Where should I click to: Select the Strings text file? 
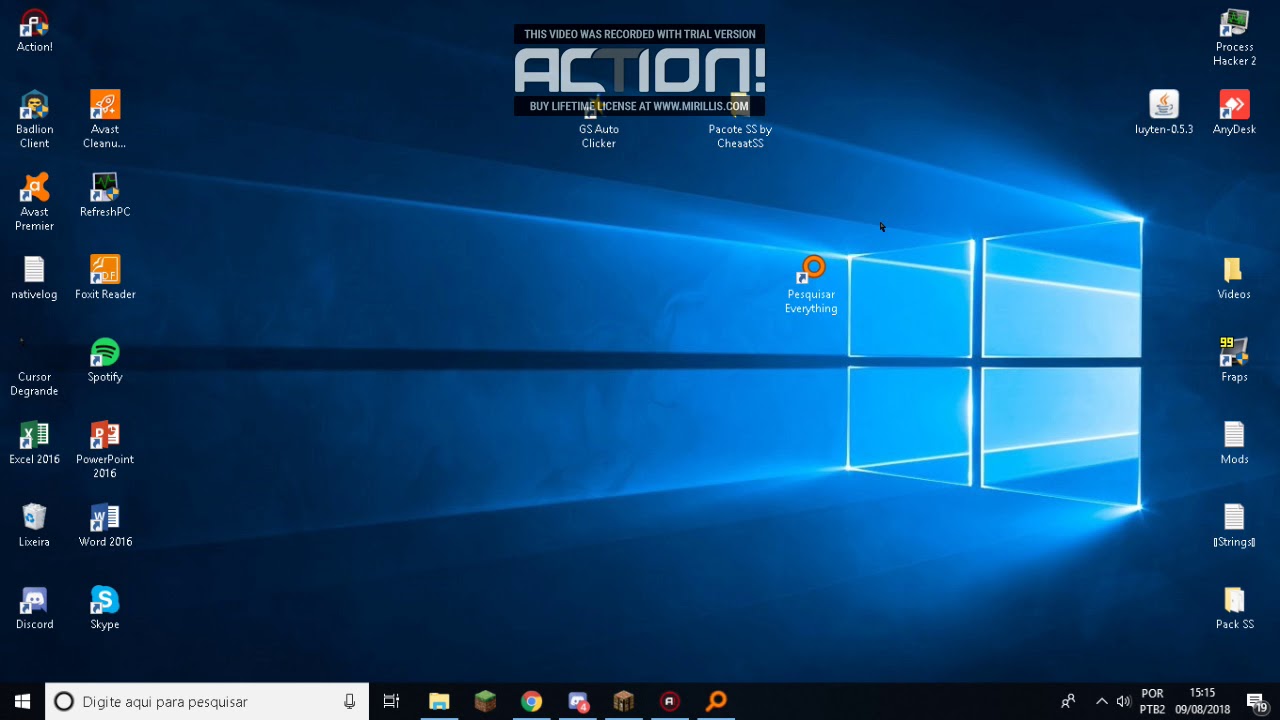[x=1234, y=525]
